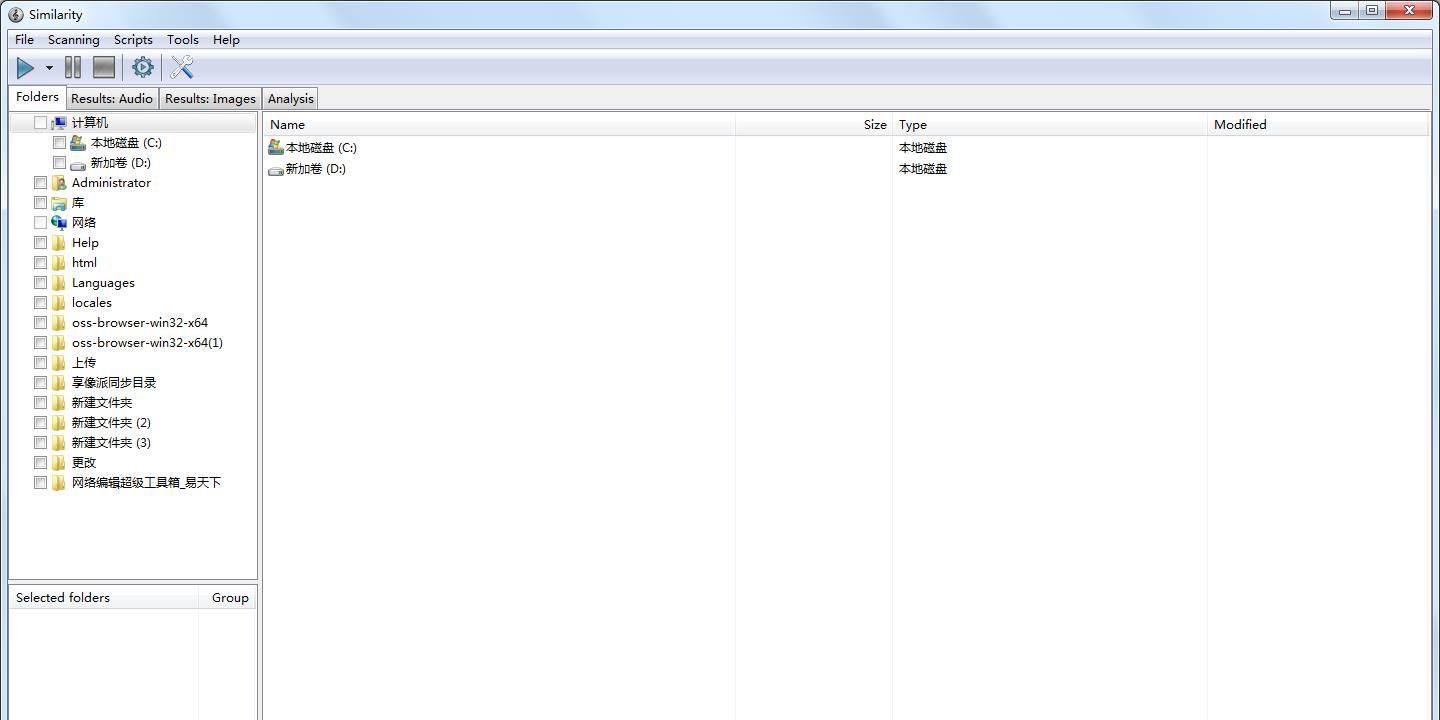Click the 更改 folder icon

[59, 463]
